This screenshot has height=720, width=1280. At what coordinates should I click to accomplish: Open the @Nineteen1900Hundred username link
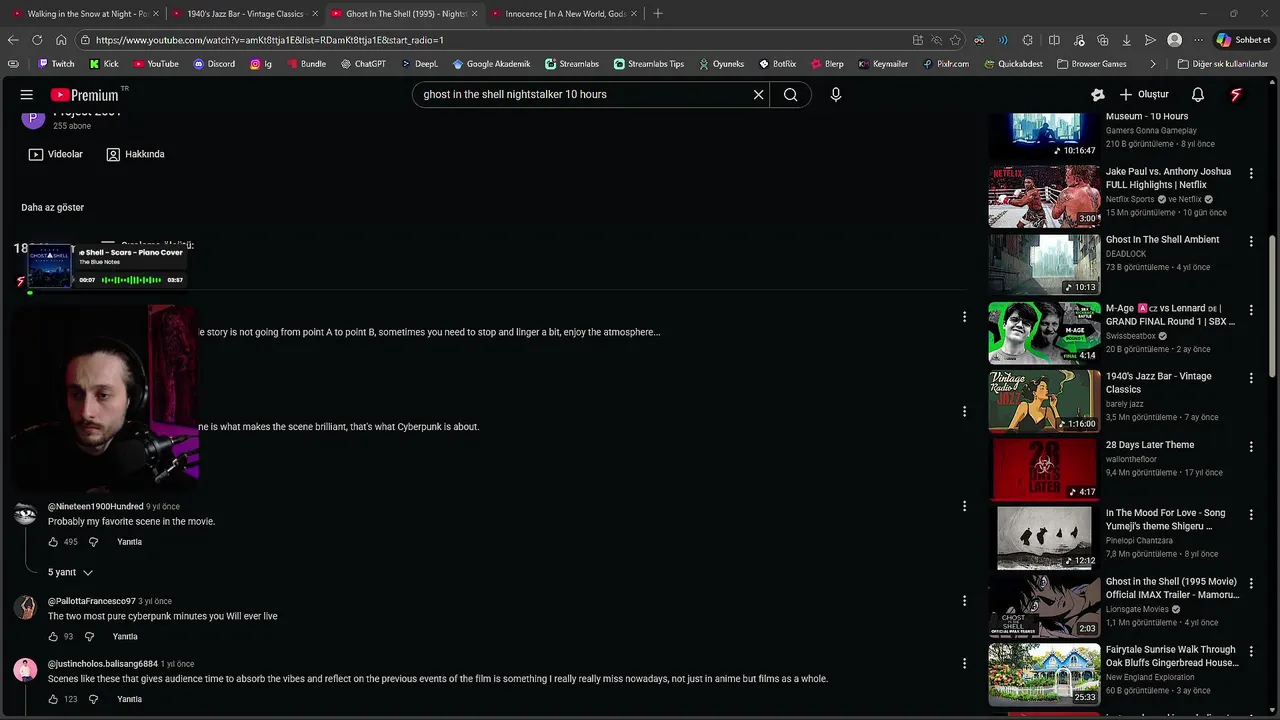[x=96, y=507]
